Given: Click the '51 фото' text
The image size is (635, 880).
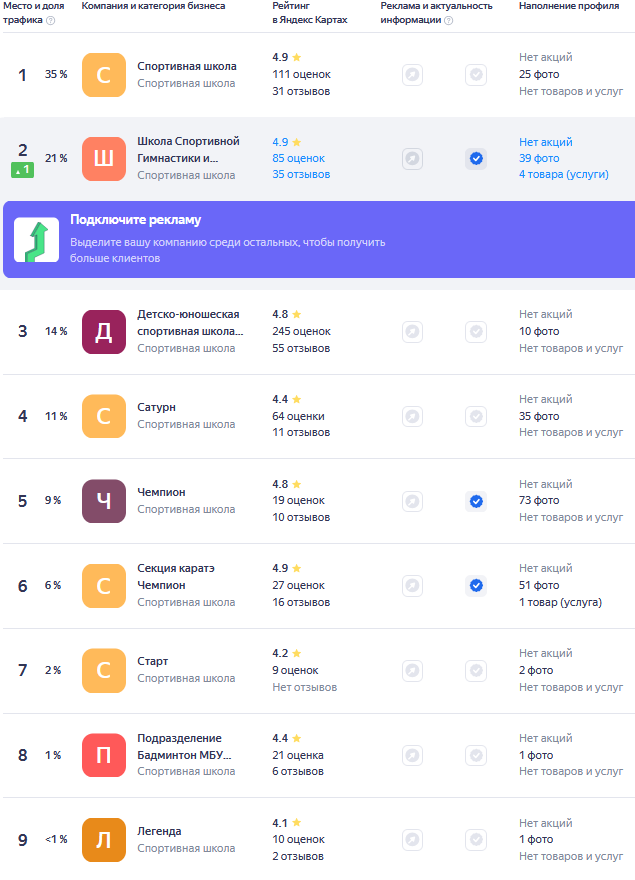Looking at the screenshot, I should pos(539,585).
